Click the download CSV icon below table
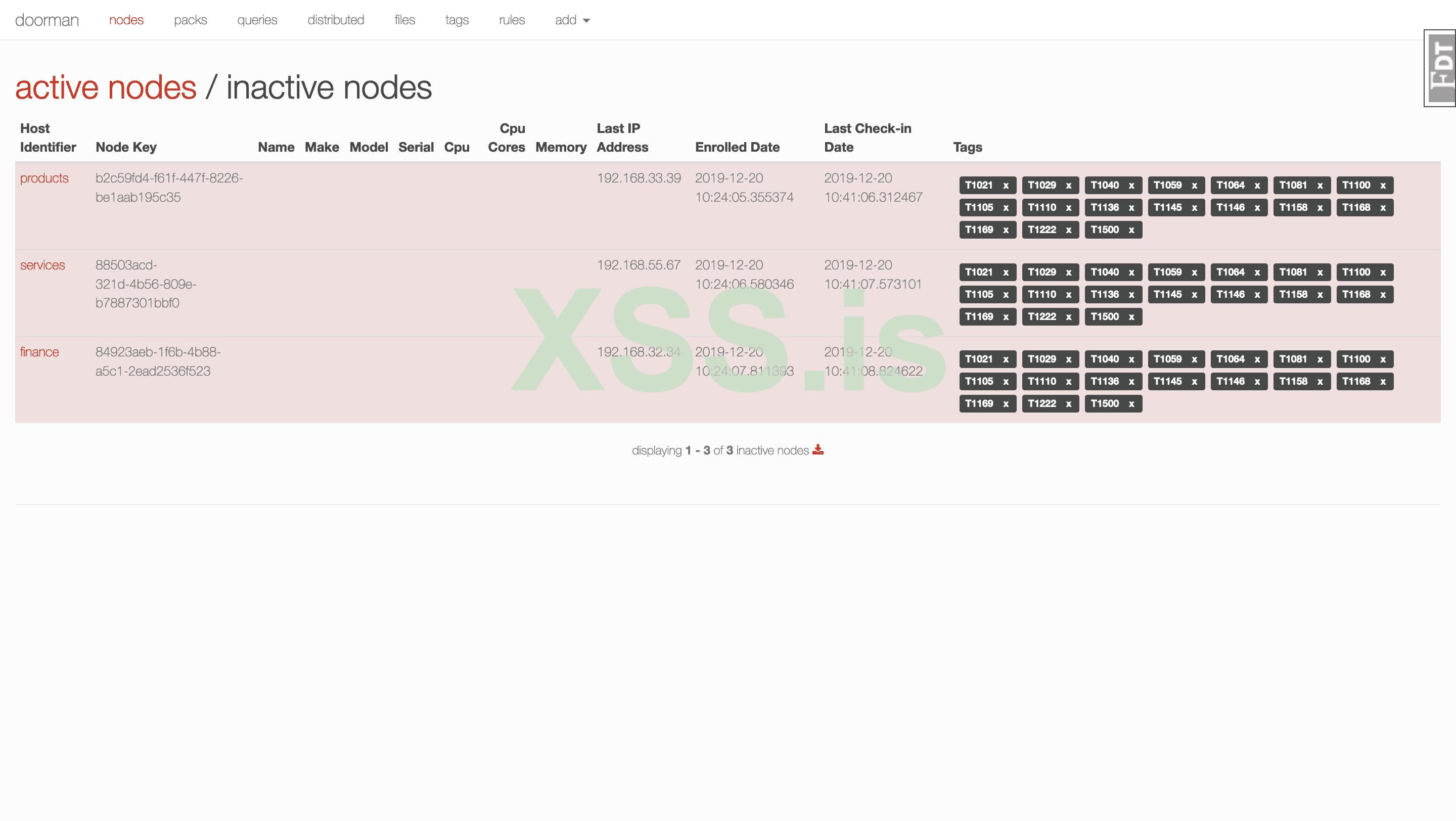 coord(818,450)
